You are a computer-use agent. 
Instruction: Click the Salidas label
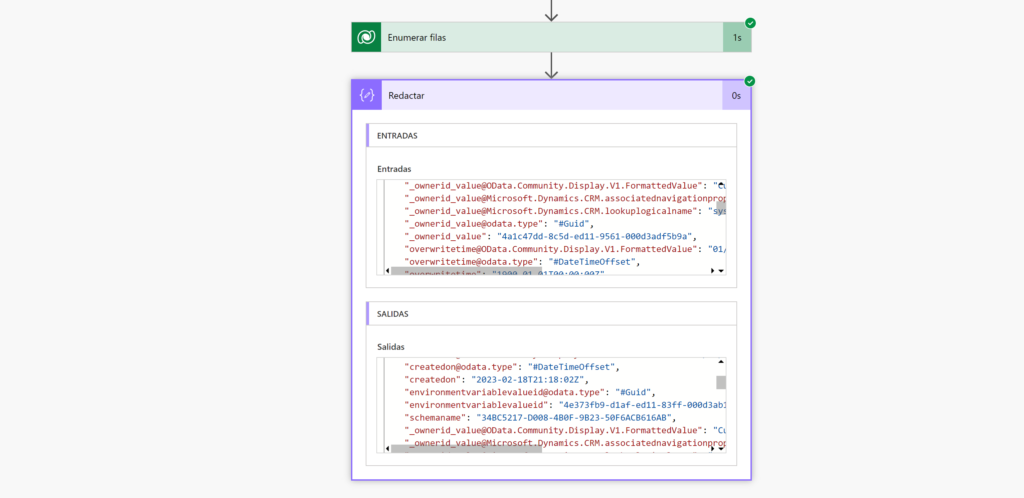391,347
